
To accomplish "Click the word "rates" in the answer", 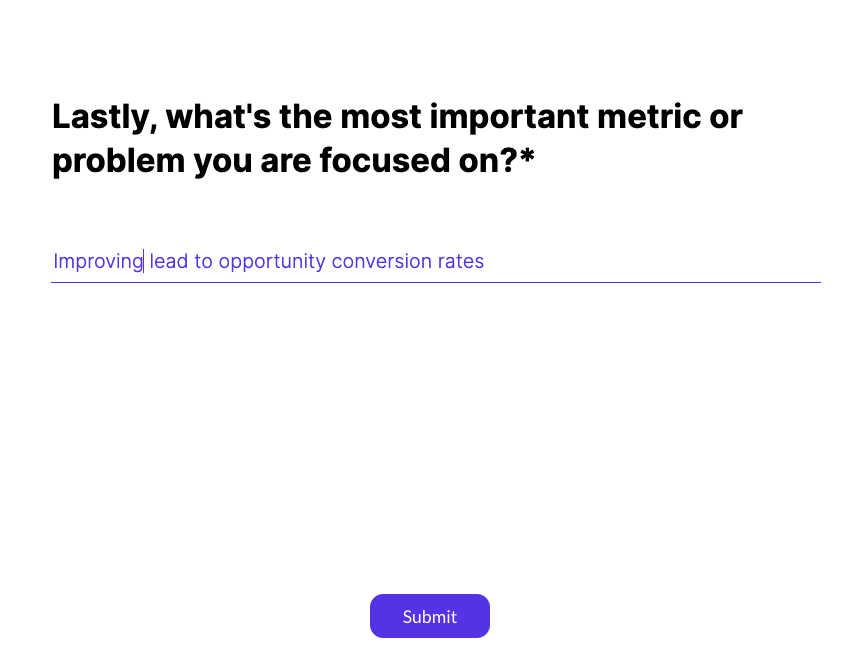I will coord(460,262).
